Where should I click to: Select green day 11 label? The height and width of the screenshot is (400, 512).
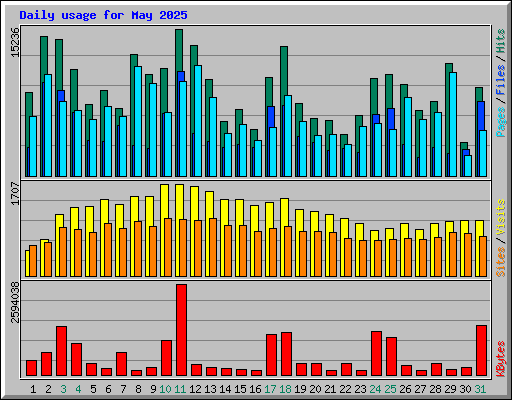[x=180, y=389]
